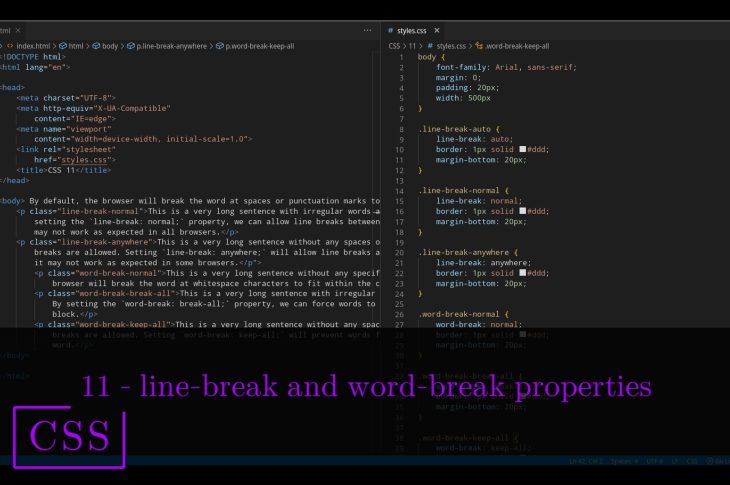Viewport: 730px width, 485px height.
Task: Close the styles.css editor tab
Action: 436,31
